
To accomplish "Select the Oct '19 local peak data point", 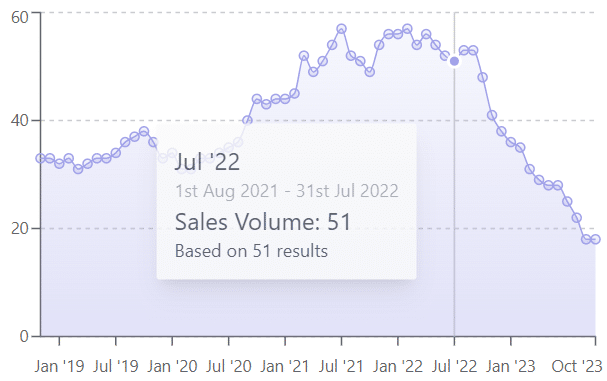I will pyautogui.click(x=144, y=131).
